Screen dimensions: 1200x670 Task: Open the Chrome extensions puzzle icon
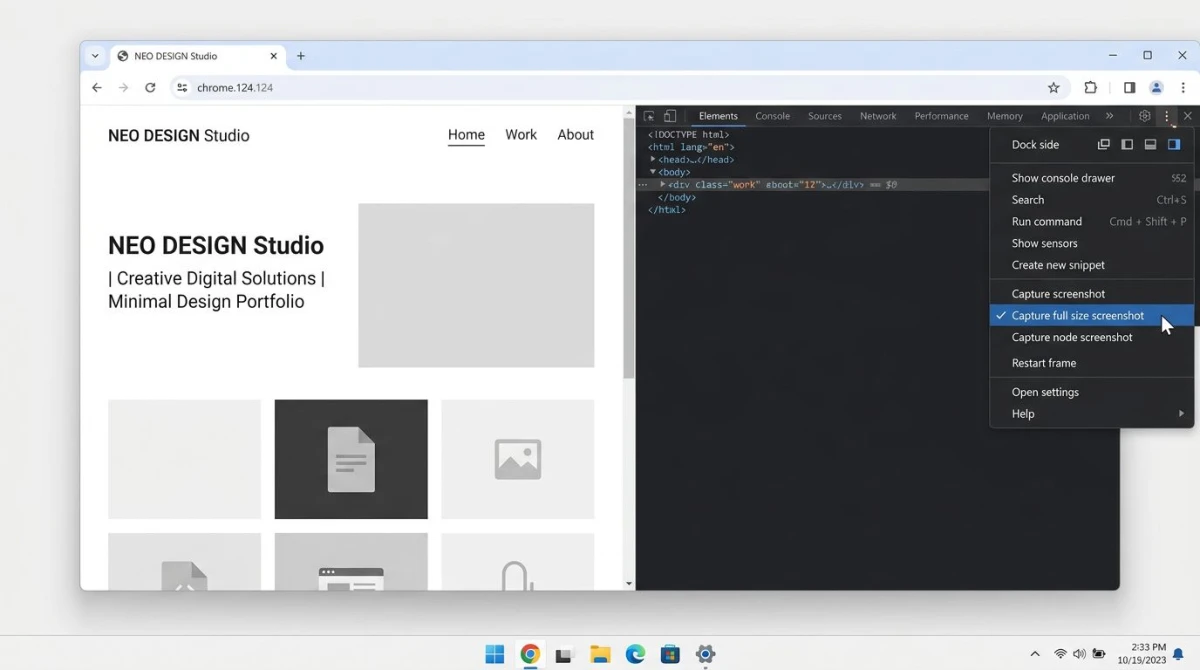pyautogui.click(x=1091, y=88)
